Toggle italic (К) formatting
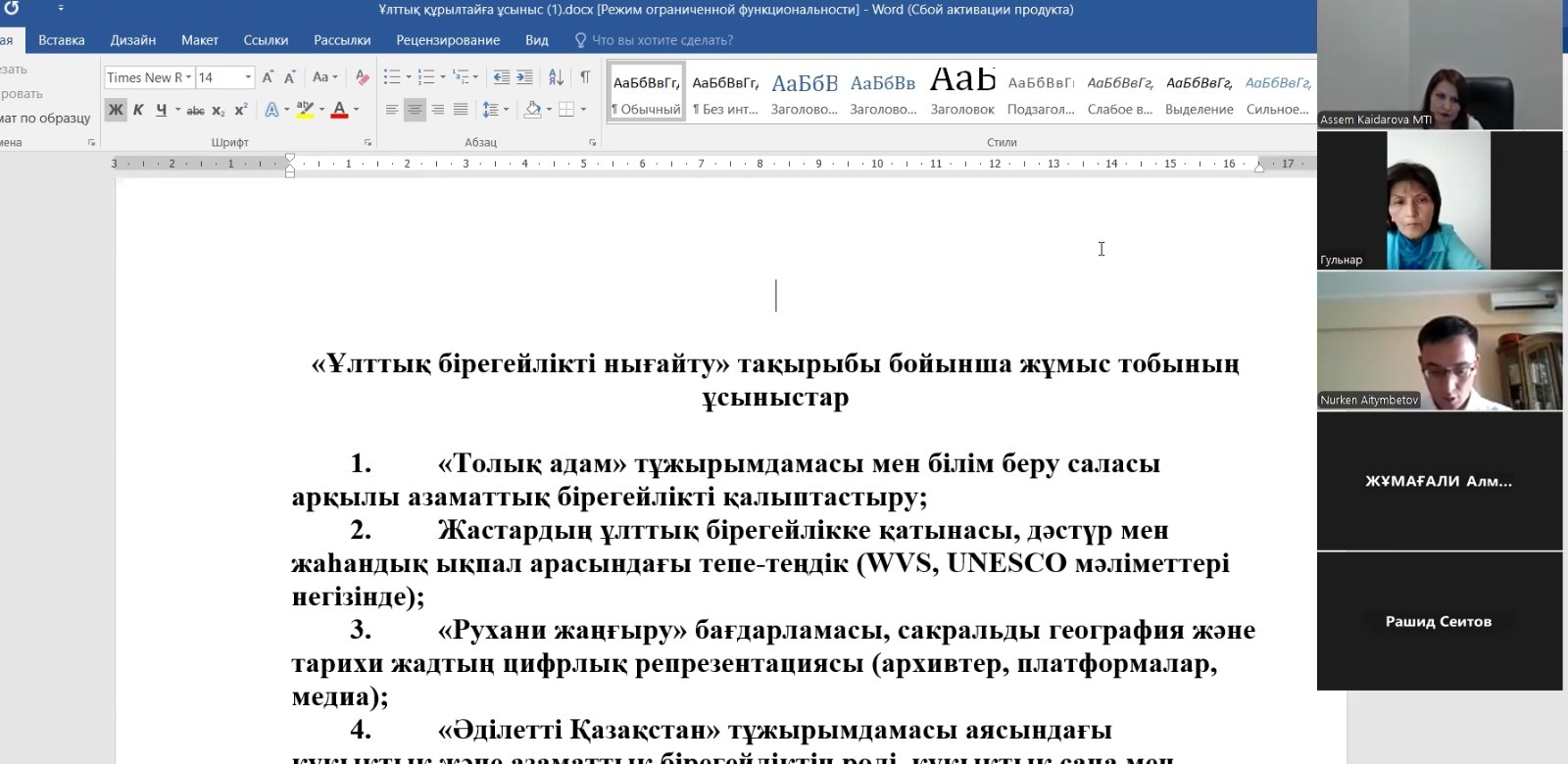This screenshot has width=1568, height=764. coord(138,110)
